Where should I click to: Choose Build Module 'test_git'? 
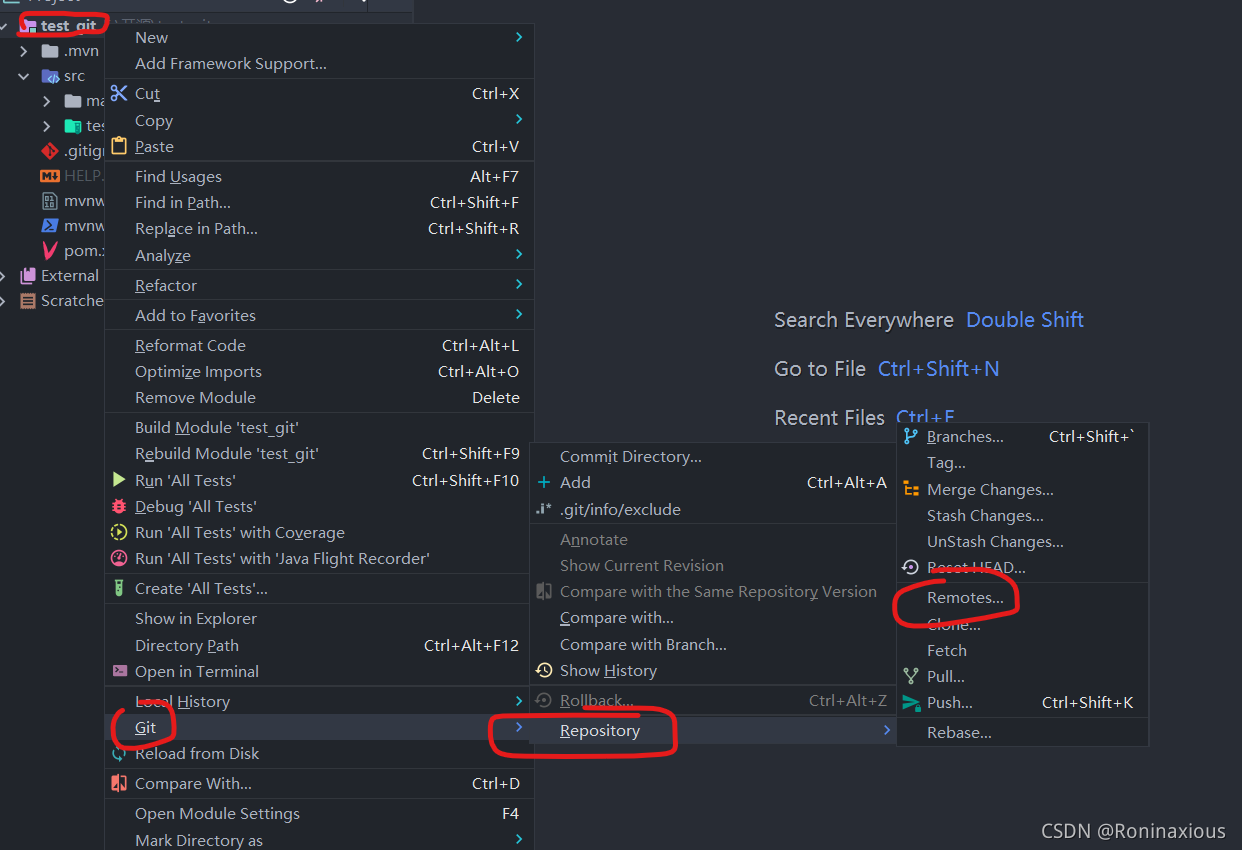[x=319, y=427]
